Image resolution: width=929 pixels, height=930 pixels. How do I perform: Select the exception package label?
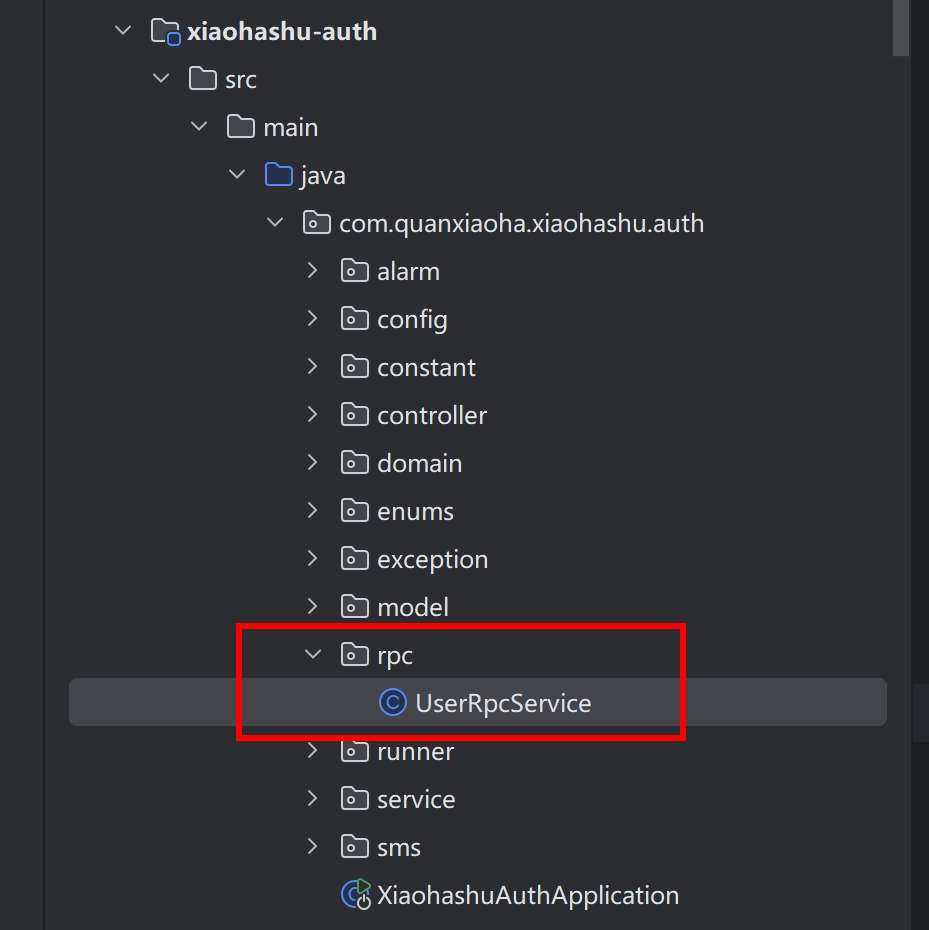(x=432, y=559)
